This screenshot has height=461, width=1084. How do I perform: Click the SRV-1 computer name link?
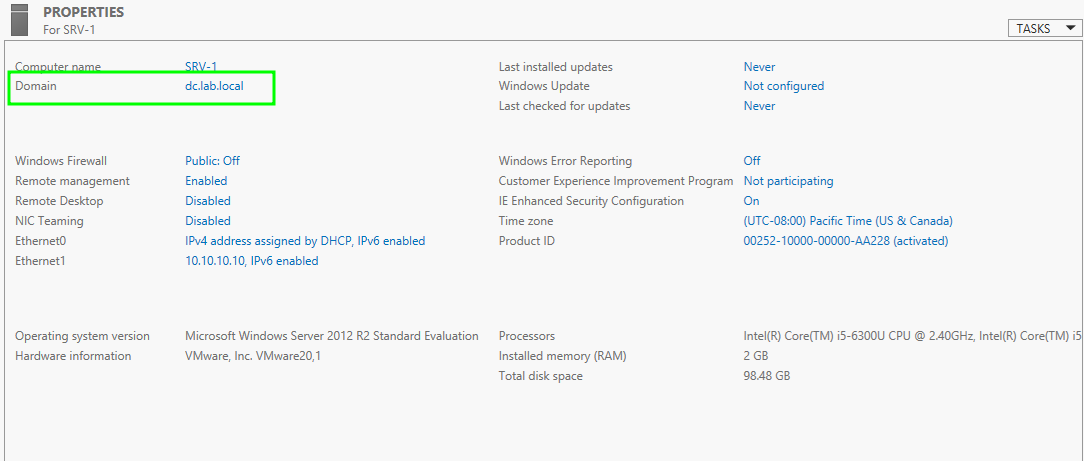pyautogui.click(x=201, y=67)
